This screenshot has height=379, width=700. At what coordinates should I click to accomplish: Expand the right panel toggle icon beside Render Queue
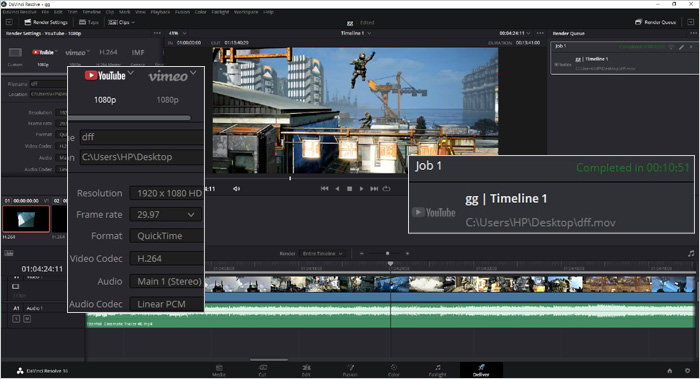pyautogui.click(x=691, y=22)
